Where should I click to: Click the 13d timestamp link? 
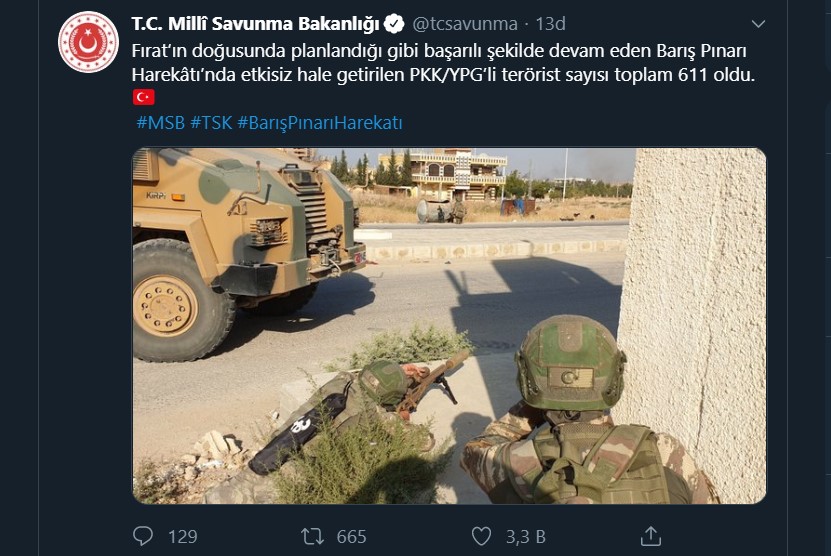[550, 24]
